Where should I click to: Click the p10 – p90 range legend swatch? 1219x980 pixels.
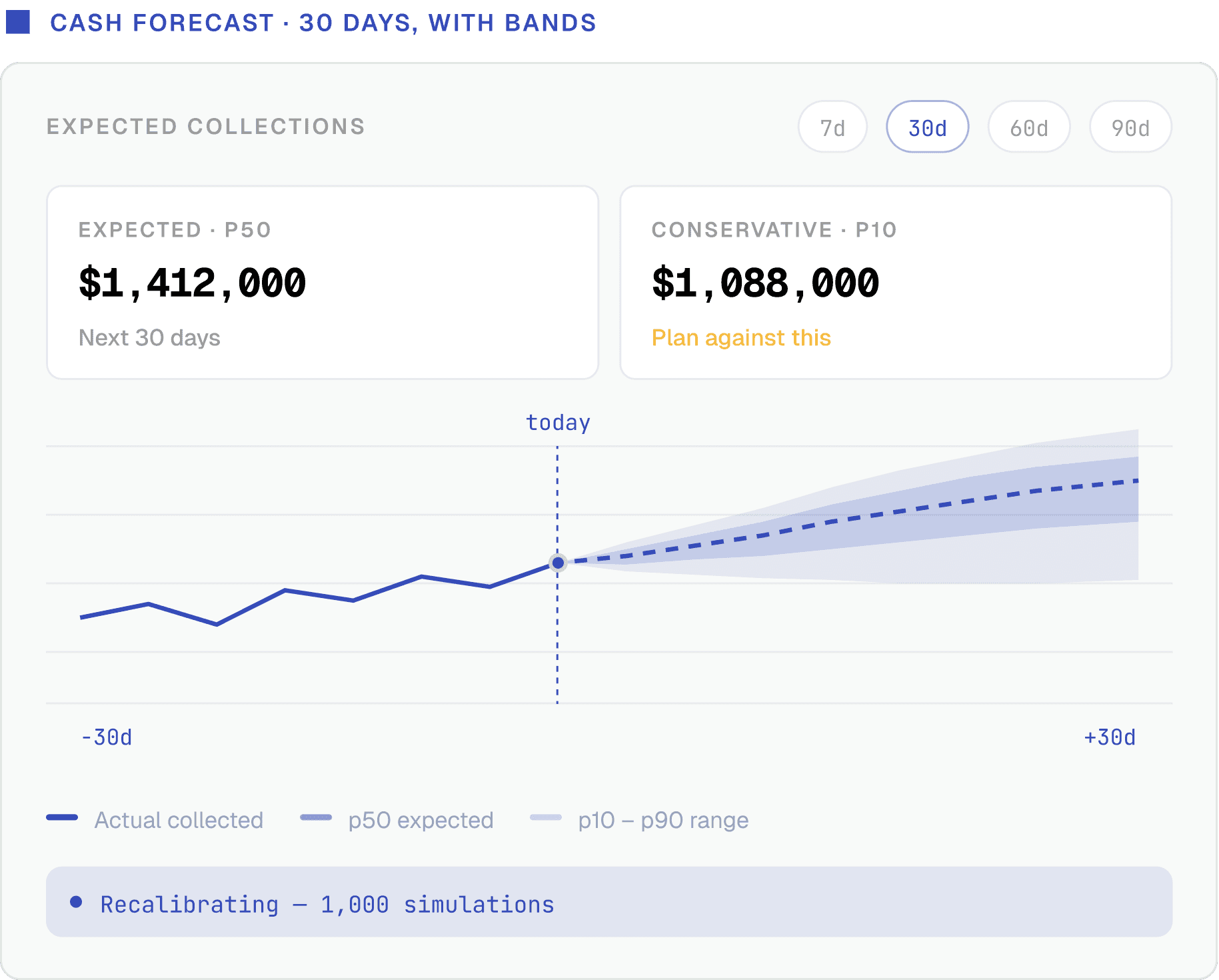point(546,817)
